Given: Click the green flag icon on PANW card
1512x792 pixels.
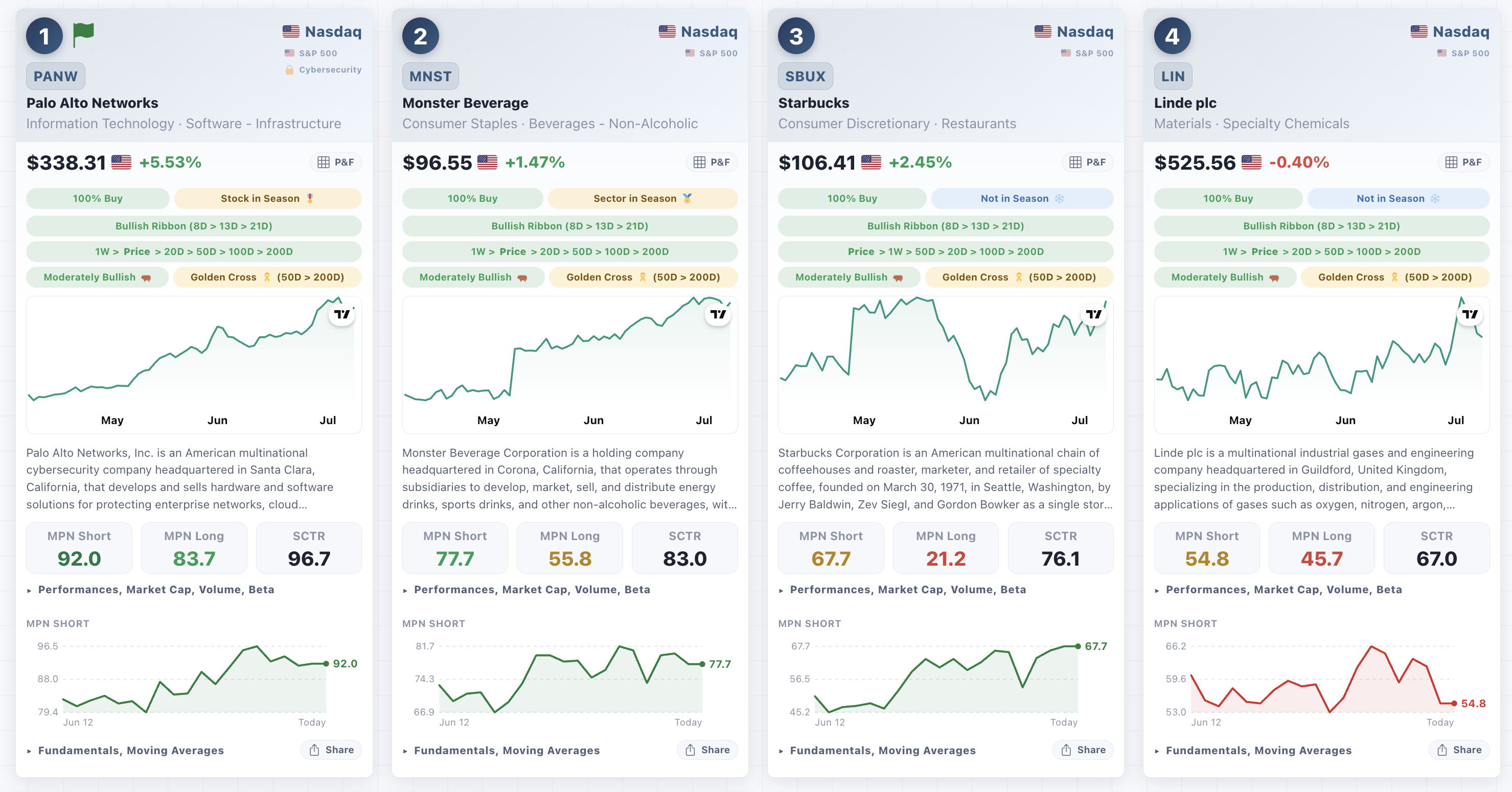Looking at the screenshot, I should 83,35.
